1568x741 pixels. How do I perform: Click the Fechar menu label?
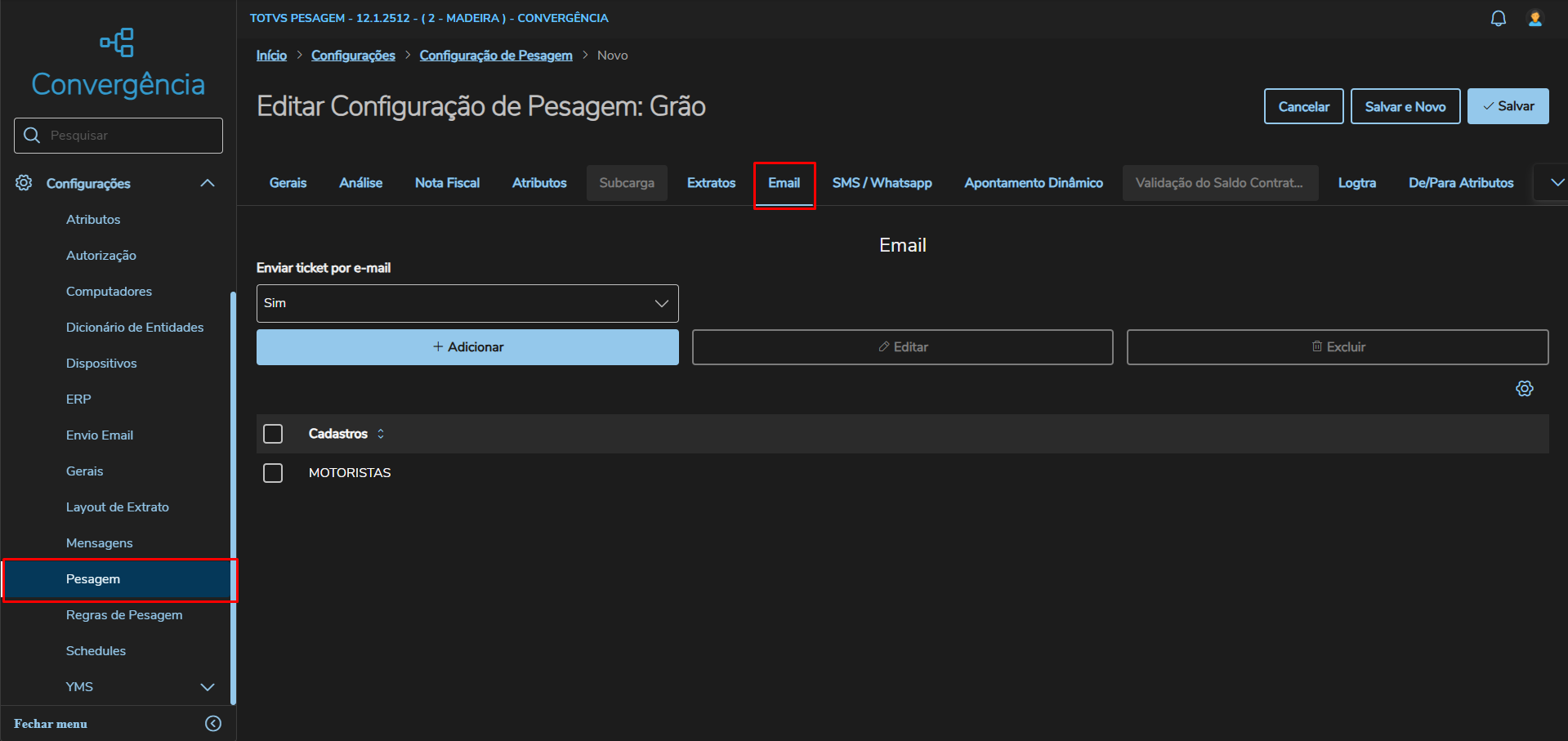click(x=51, y=724)
